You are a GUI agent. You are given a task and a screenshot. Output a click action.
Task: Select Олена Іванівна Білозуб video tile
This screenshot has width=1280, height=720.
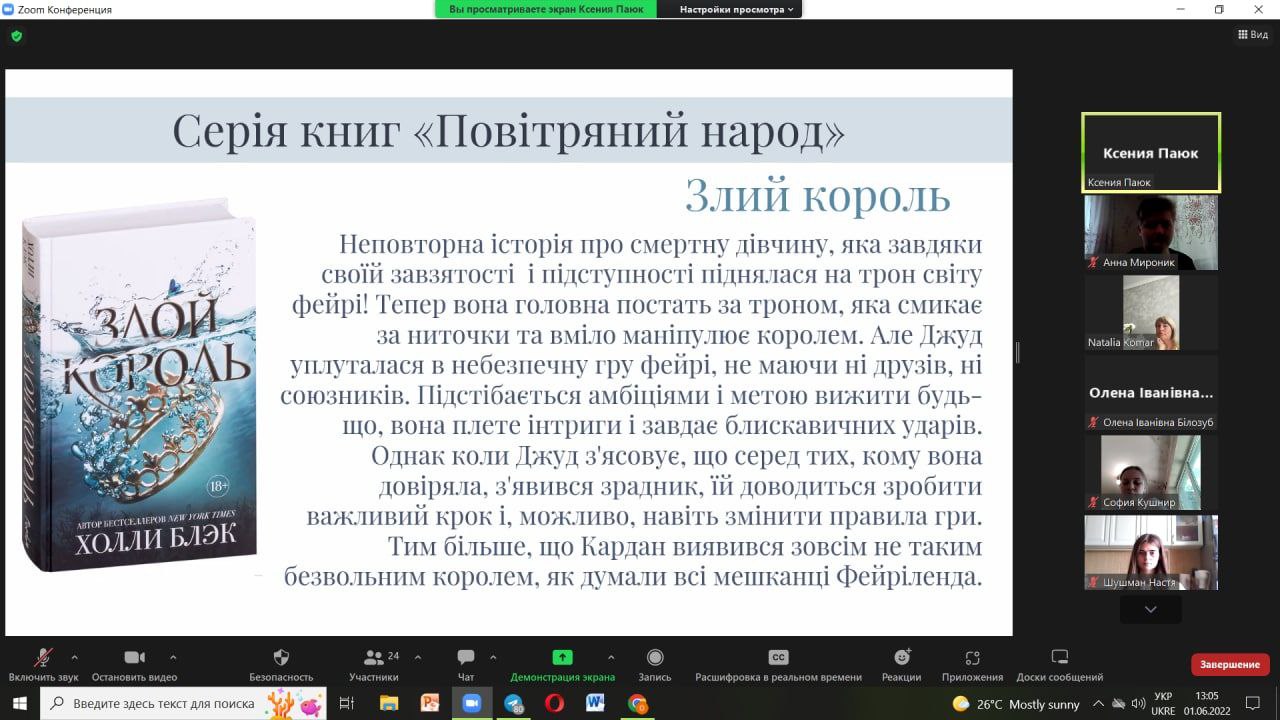point(1151,392)
